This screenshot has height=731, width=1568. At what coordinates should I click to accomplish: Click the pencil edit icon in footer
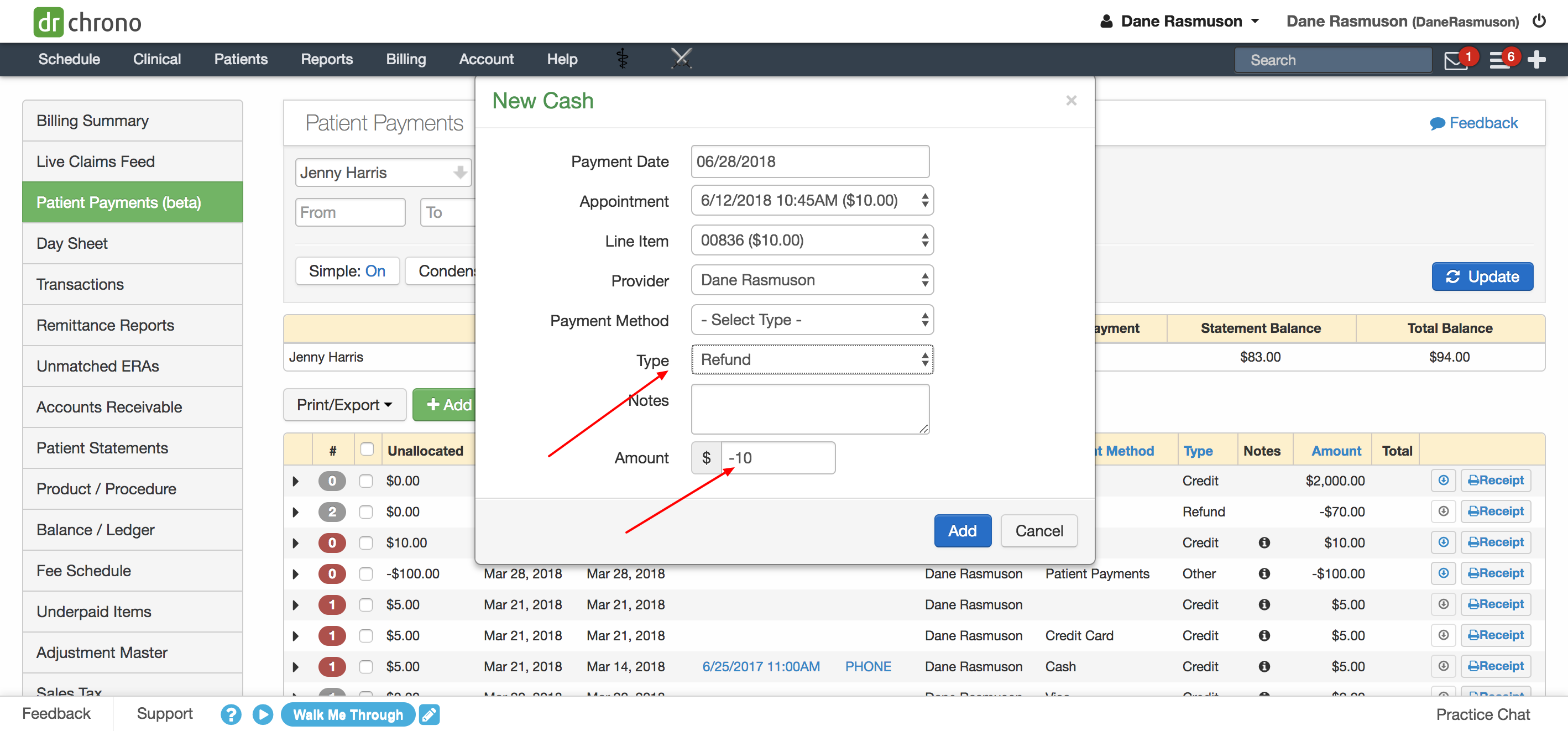click(429, 714)
